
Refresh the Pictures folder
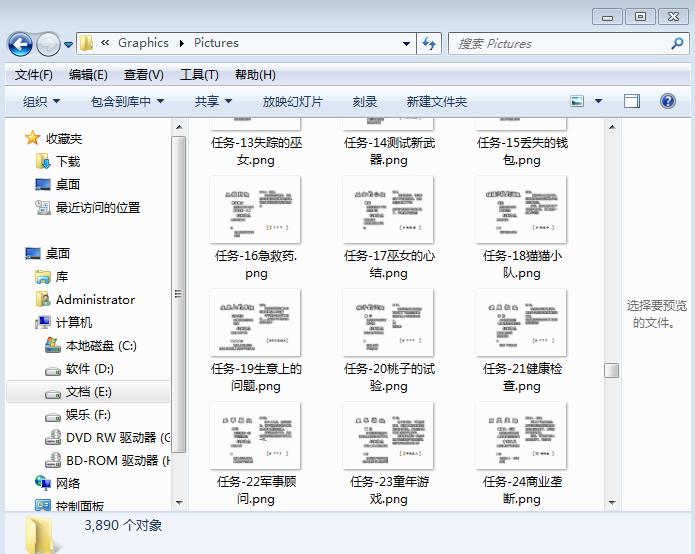(429, 43)
